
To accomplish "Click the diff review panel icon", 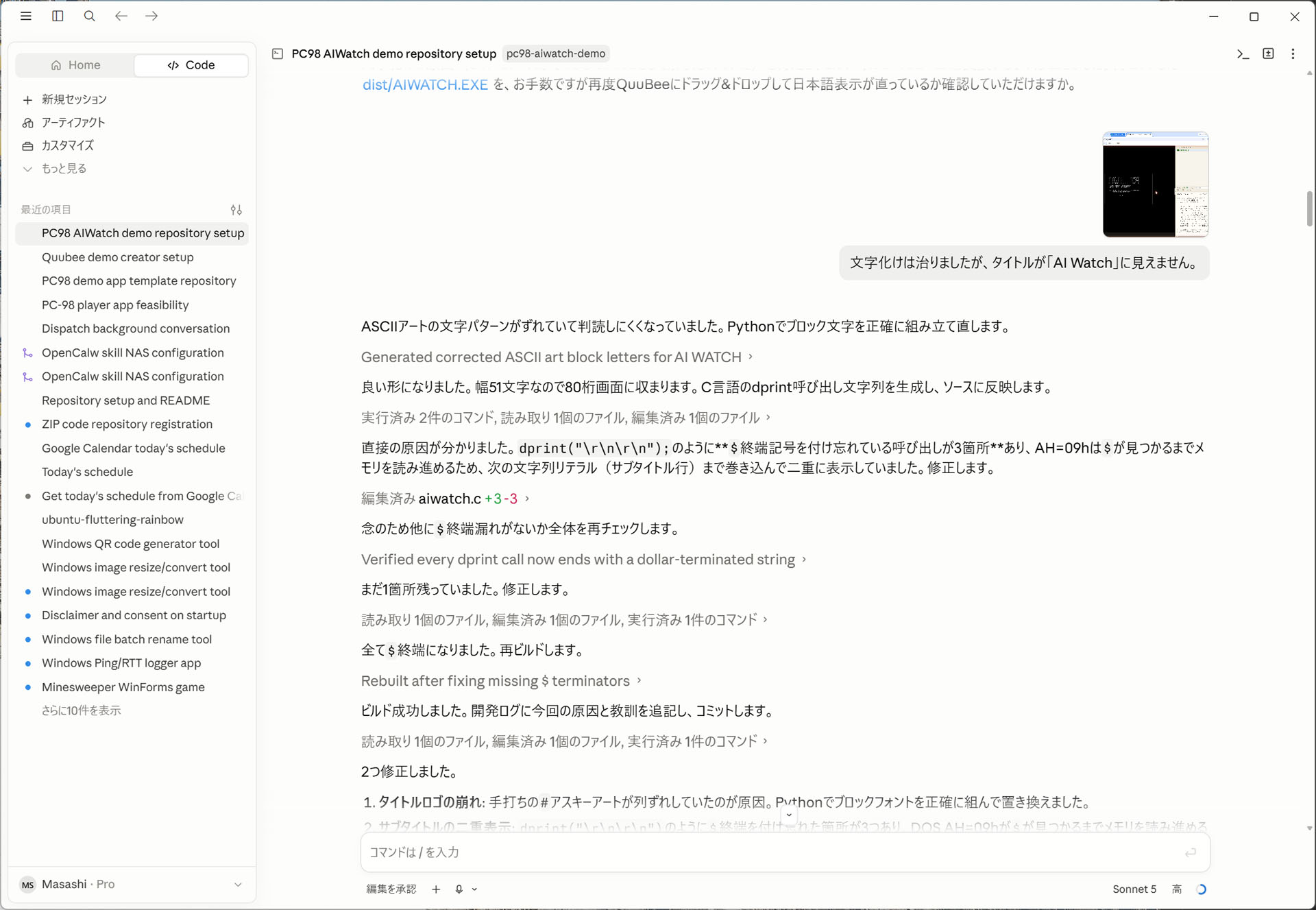I will [1268, 53].
